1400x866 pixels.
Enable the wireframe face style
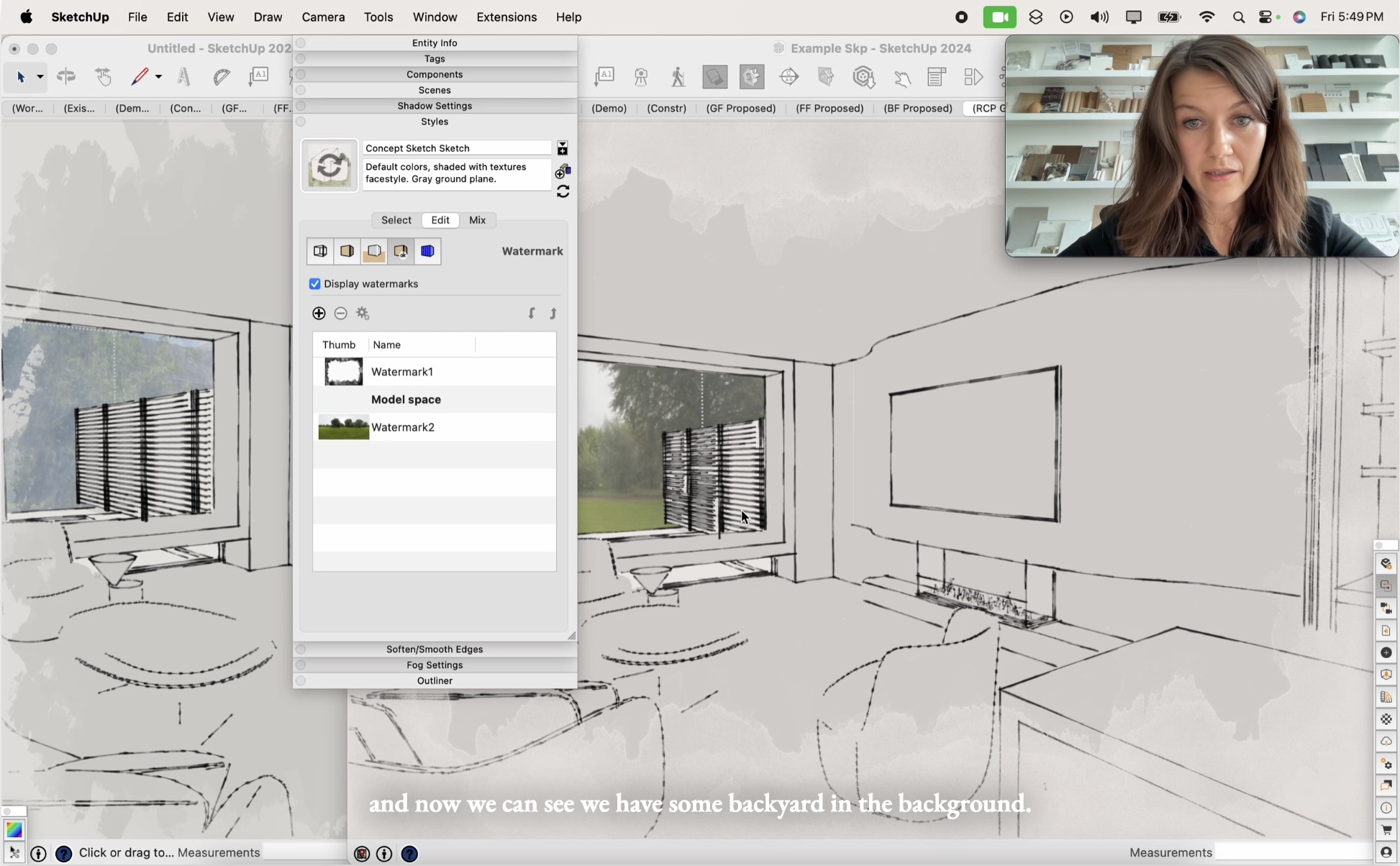tap(320, 251)
